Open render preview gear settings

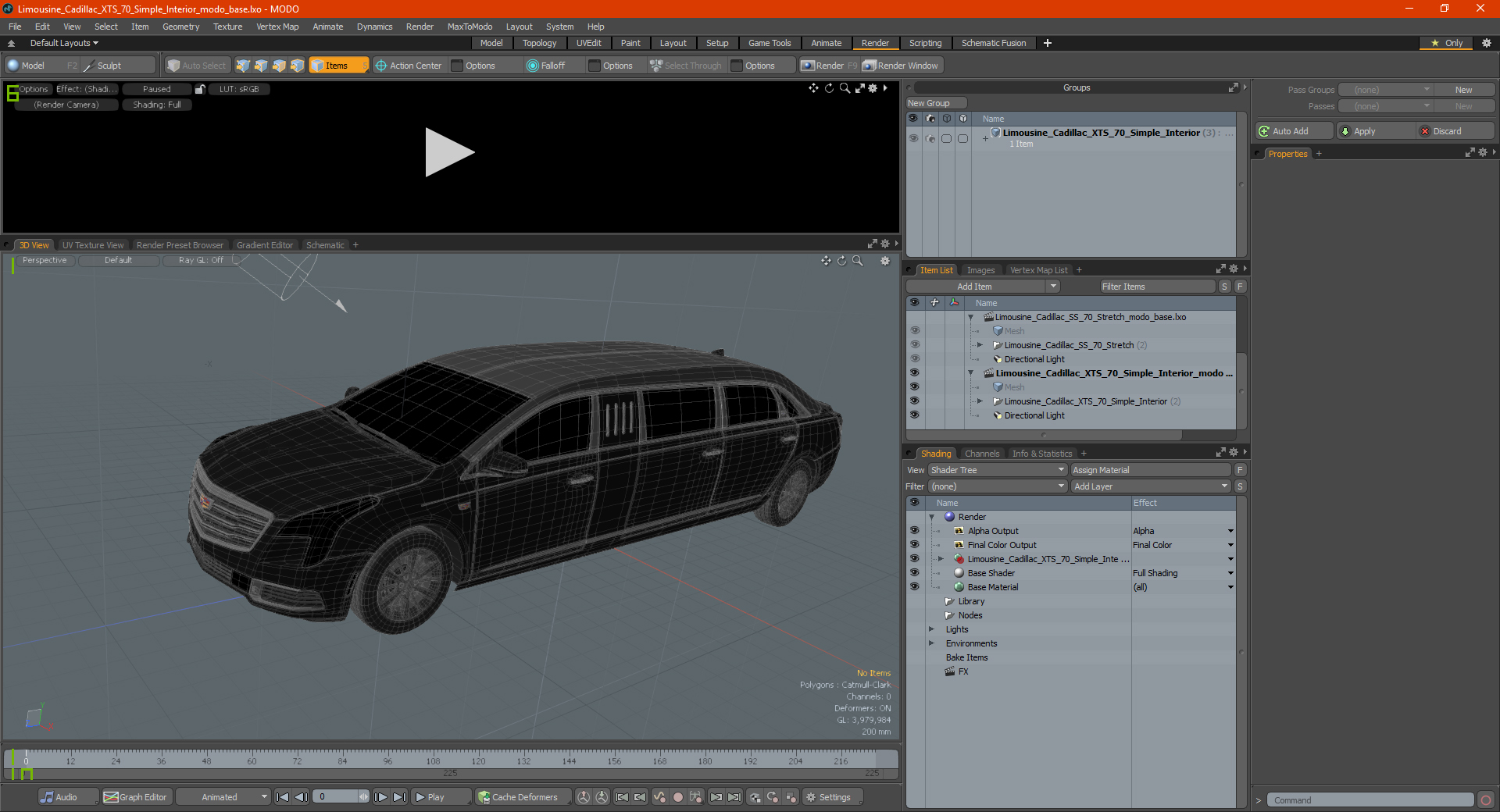coord(873,88)
